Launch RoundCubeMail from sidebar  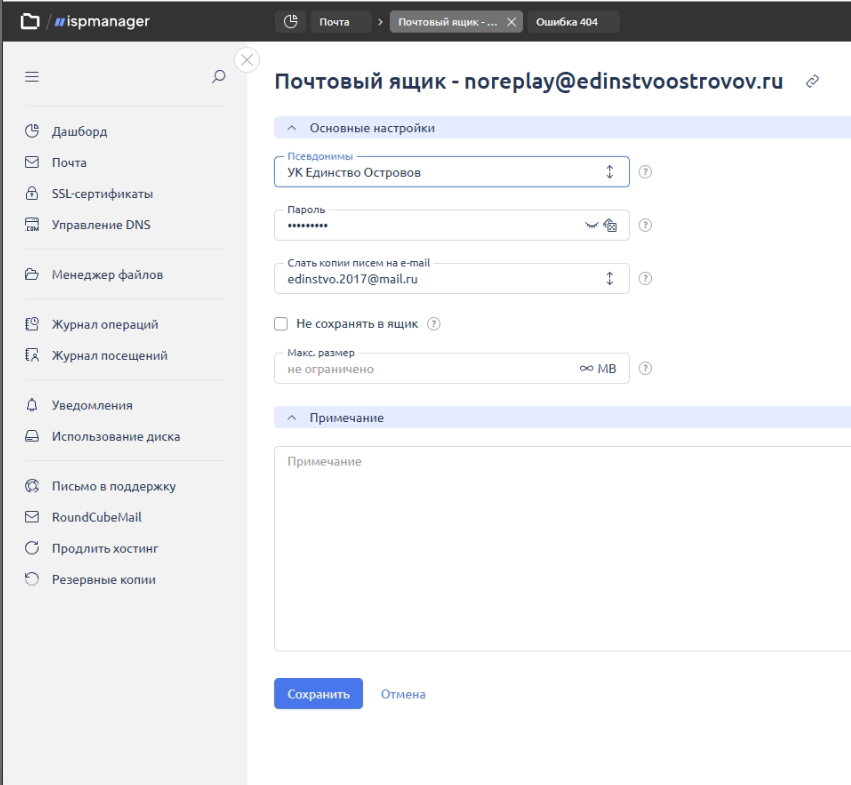(83, 517)
